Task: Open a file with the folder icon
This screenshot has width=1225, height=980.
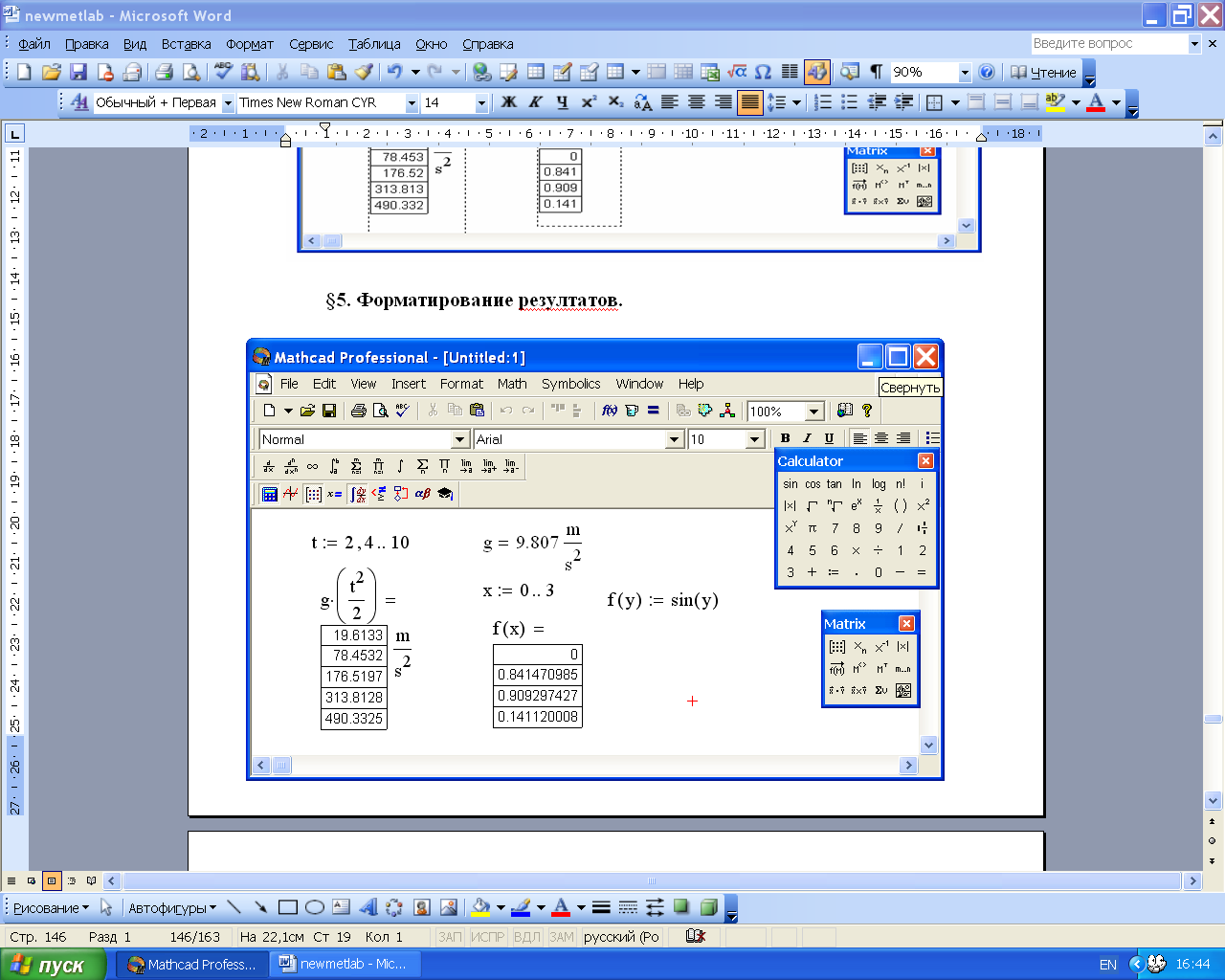Action: pyautogui.click(x=52, y=73)
